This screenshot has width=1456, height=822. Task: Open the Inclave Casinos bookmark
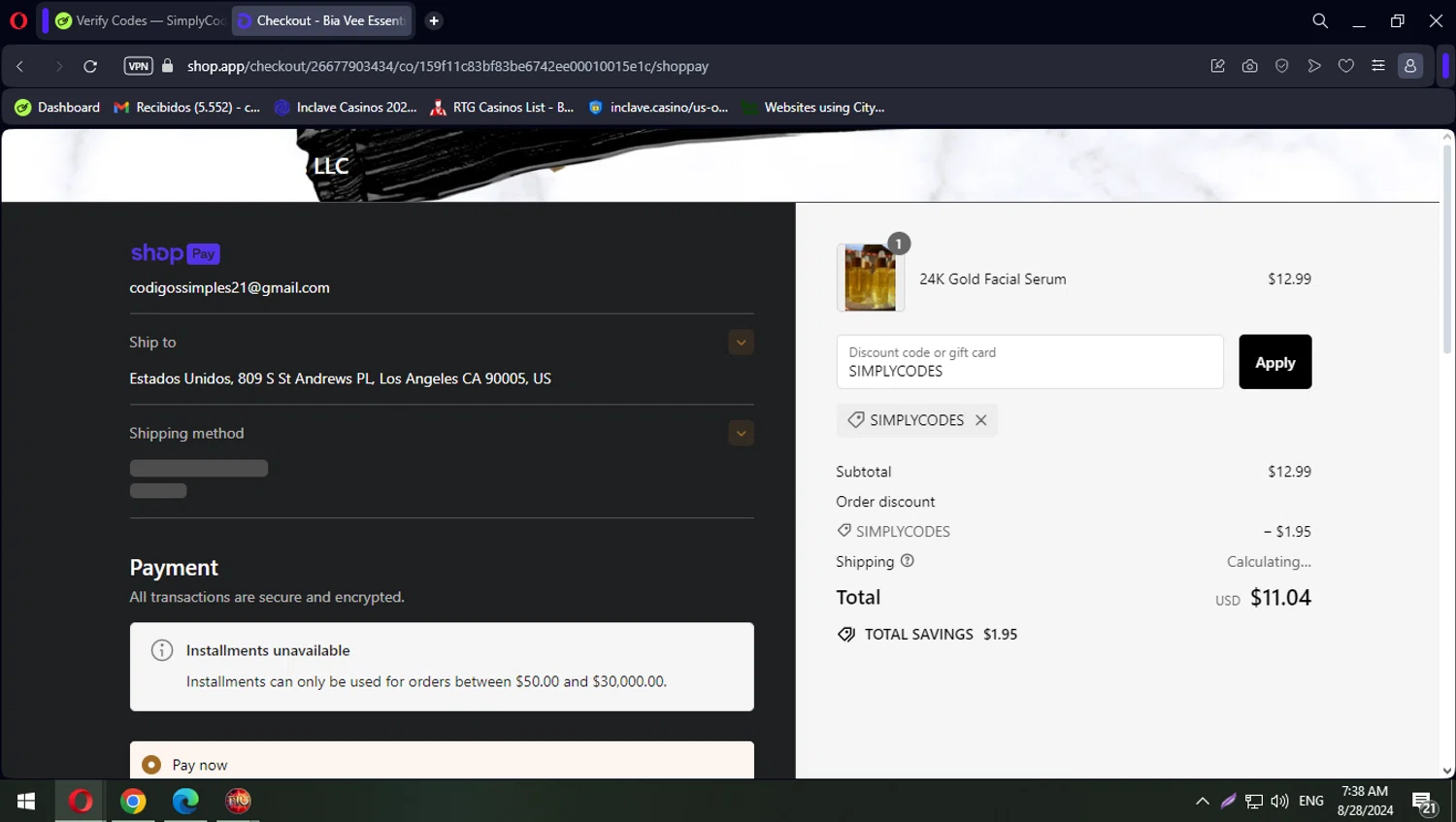coord(346,108)
